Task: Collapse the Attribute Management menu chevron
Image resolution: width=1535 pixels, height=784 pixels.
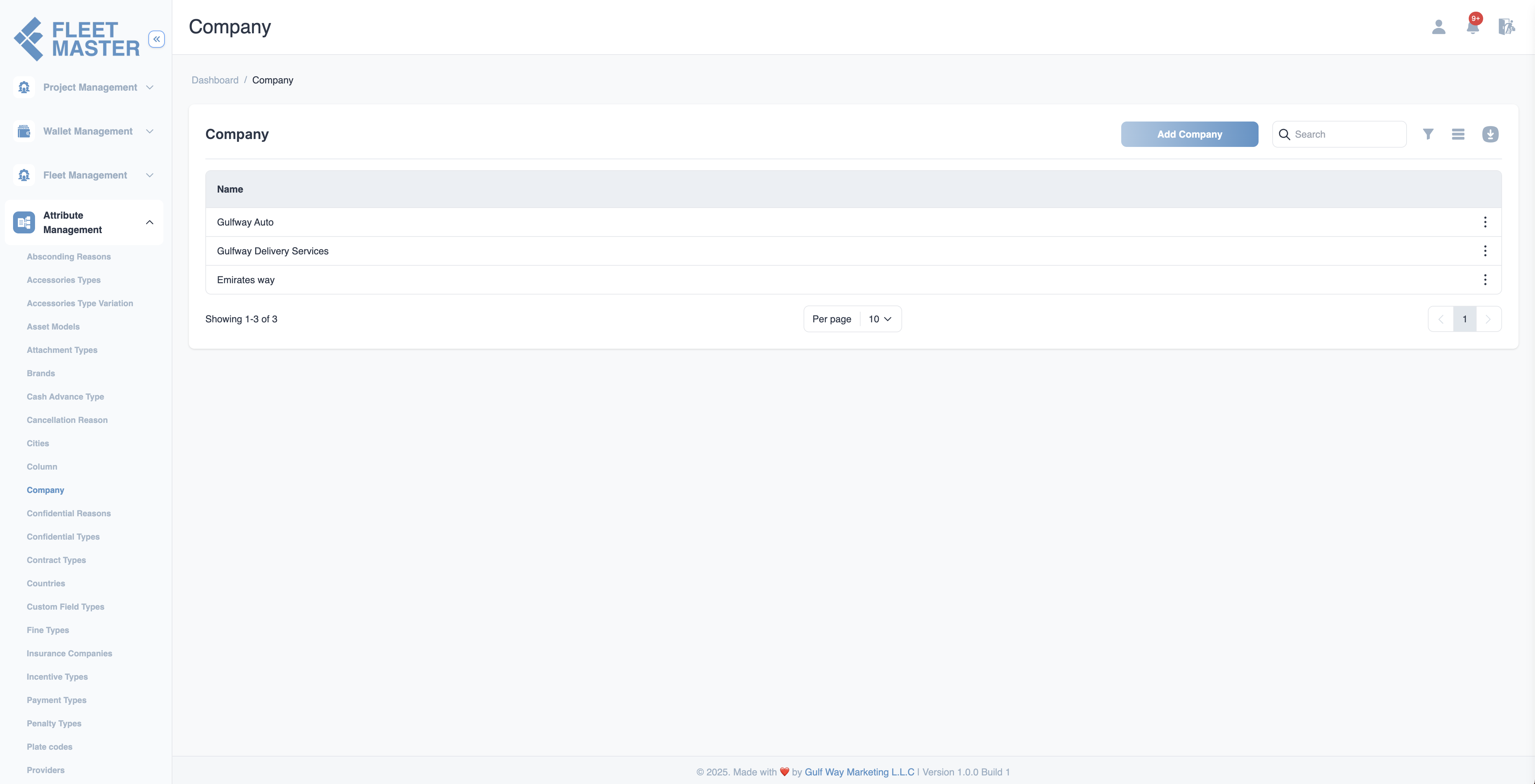Action: pos(150,222)
